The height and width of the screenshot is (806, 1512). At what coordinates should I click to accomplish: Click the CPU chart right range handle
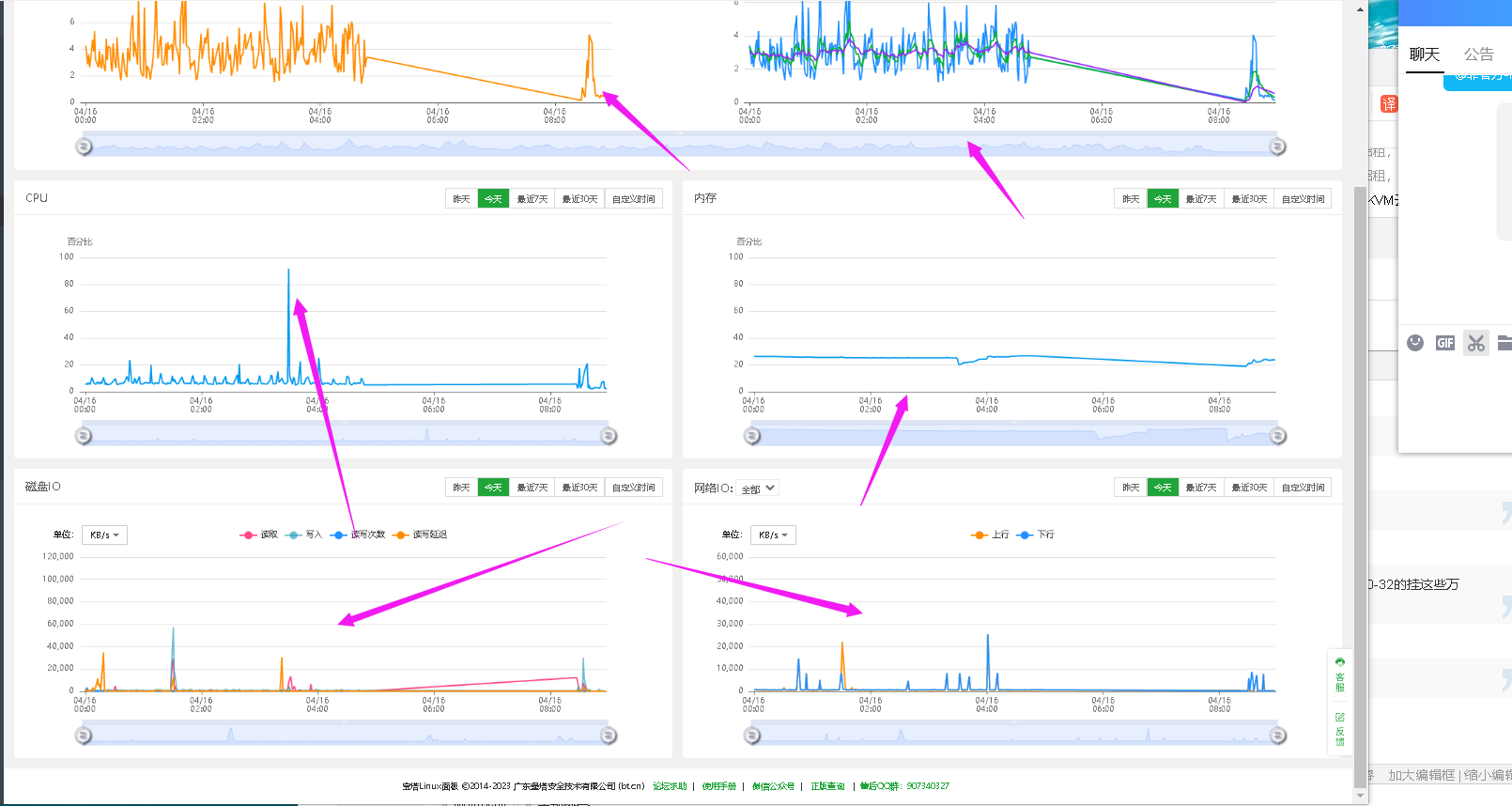tap(609, 436)
